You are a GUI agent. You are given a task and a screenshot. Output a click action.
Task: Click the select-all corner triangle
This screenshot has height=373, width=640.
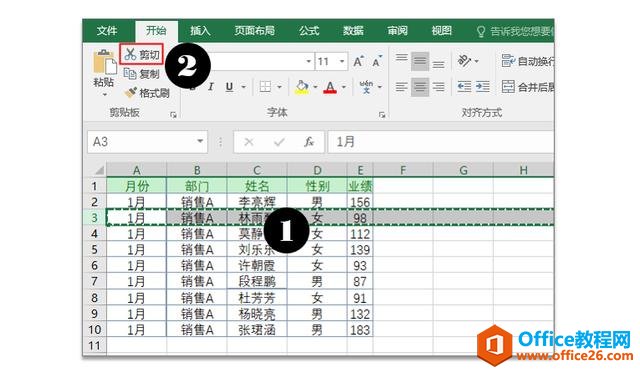click(x=99, y=170)
